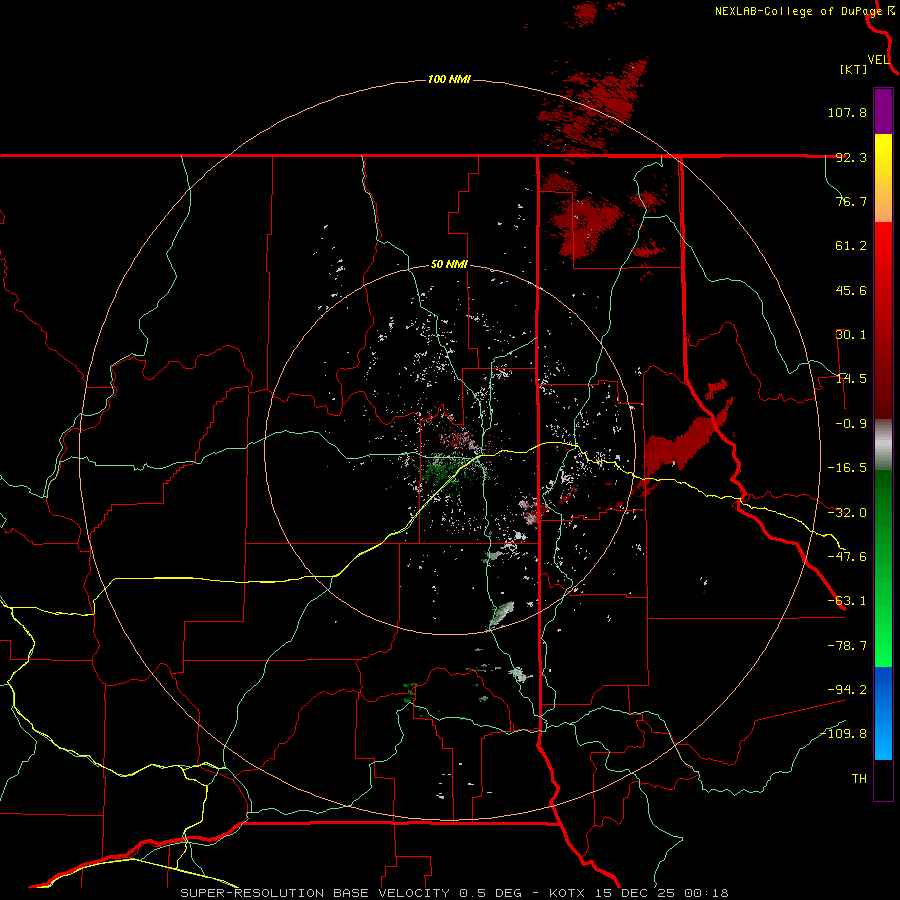Pick the red segment of the color bar
The image size is (900, 900).
tap(883, 320)
